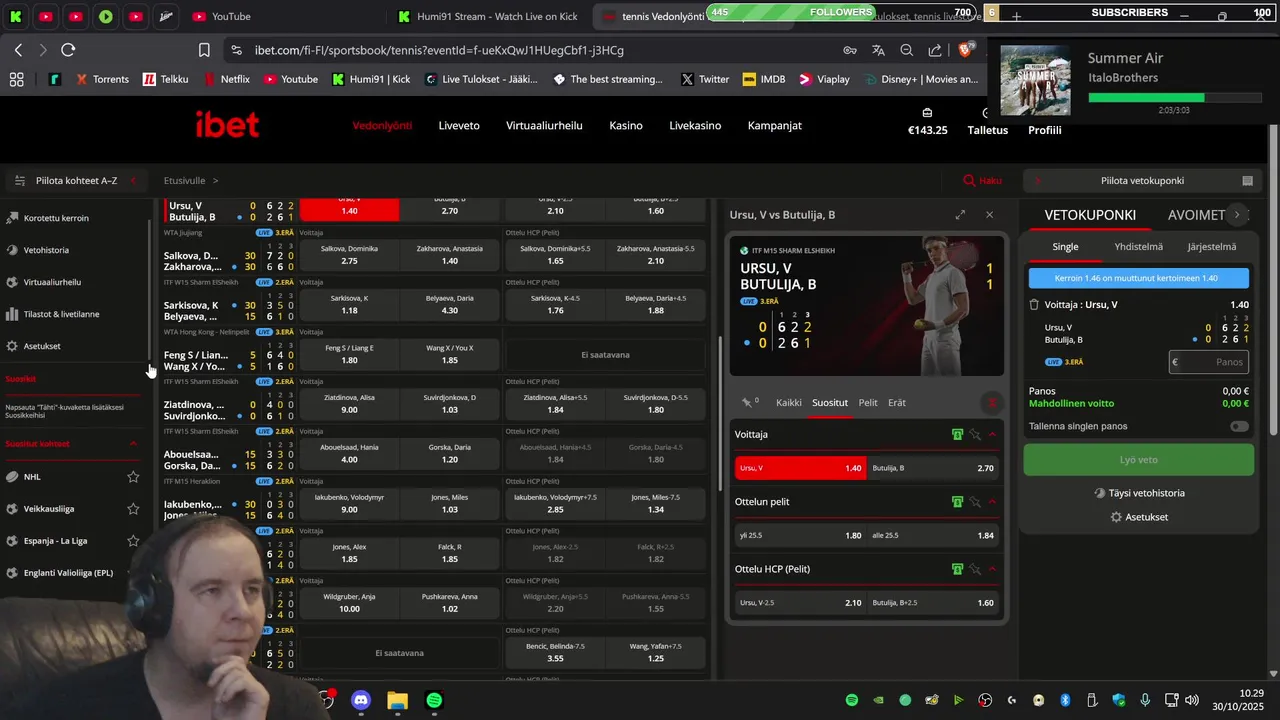This screenshot has height=720, width=1280.
Task: Toggle Tallenna singlen panos switch
Action: click(x=1239, y=426)
